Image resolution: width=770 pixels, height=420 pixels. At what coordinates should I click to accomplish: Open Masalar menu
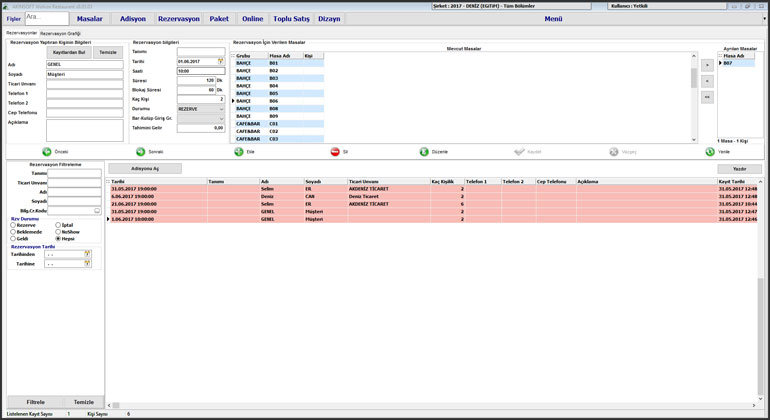point(89,19)
